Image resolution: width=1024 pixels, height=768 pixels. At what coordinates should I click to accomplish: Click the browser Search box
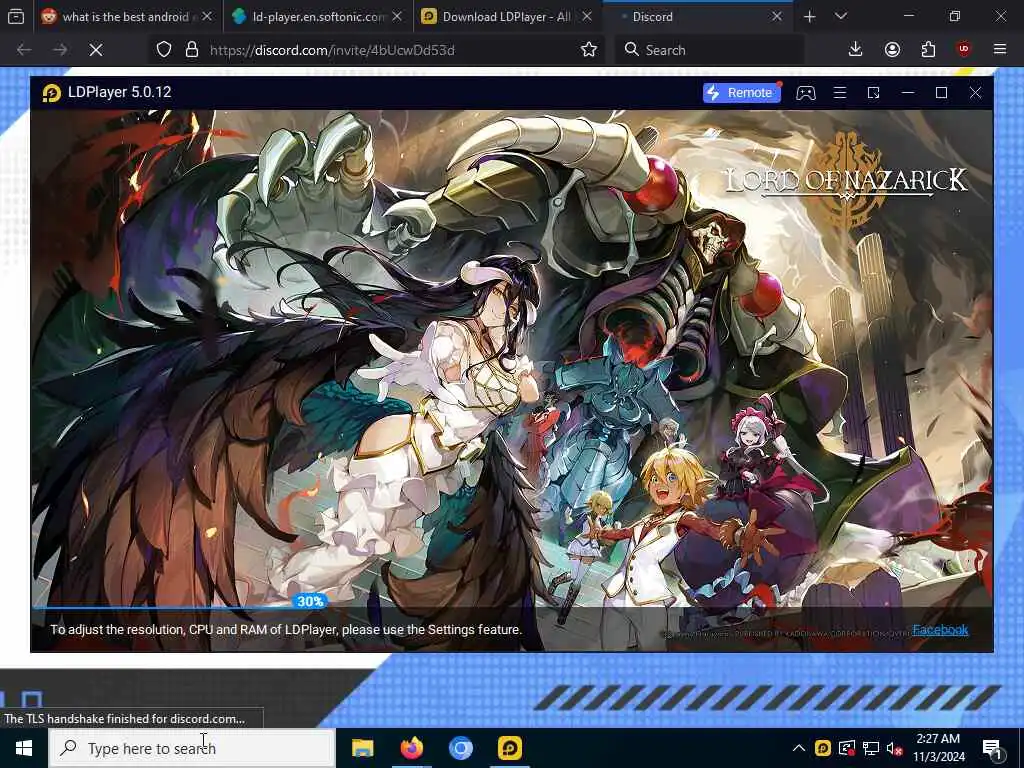(709, 50)
